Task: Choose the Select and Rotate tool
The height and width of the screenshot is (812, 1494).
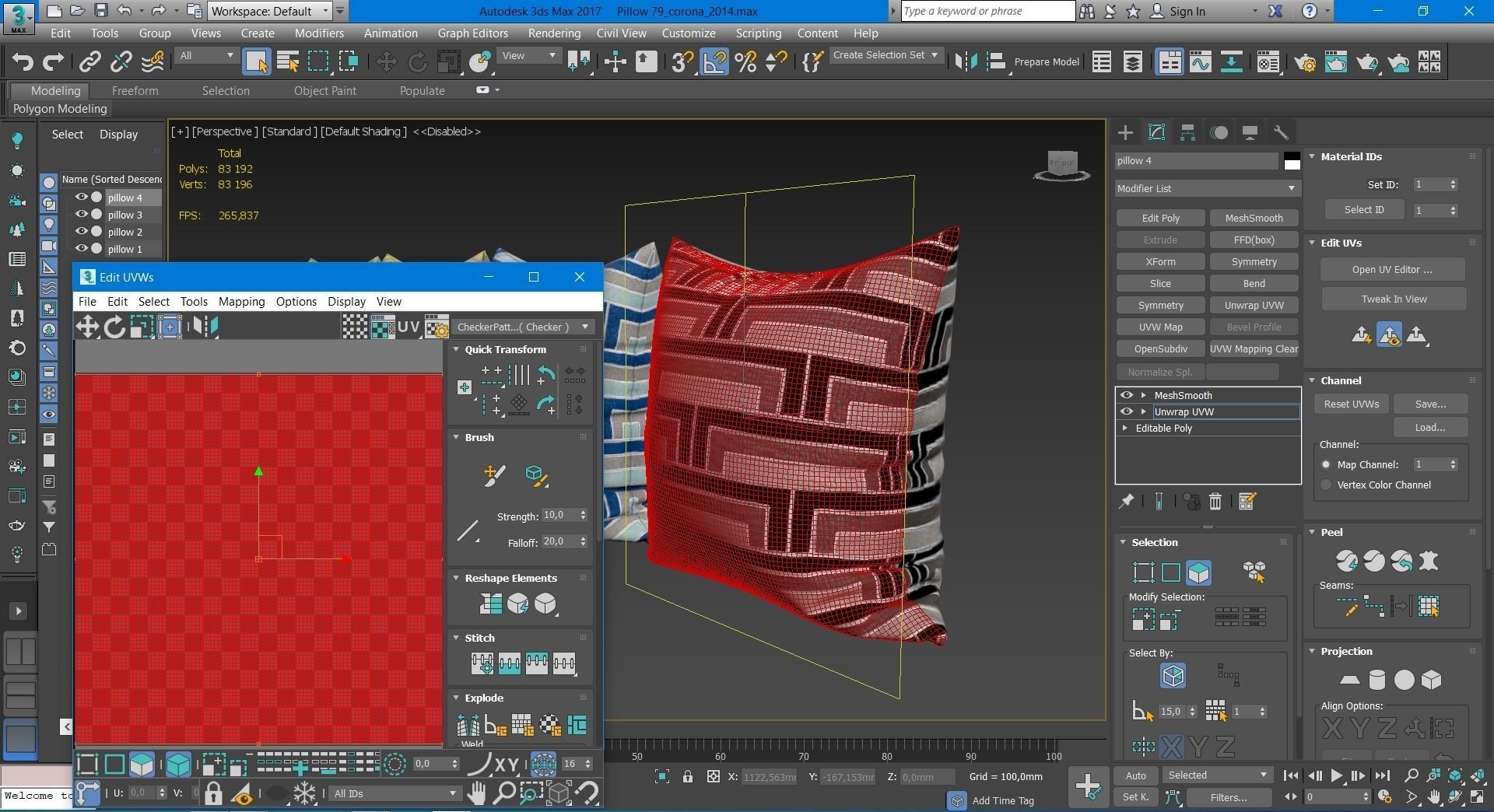Action: 417,61
